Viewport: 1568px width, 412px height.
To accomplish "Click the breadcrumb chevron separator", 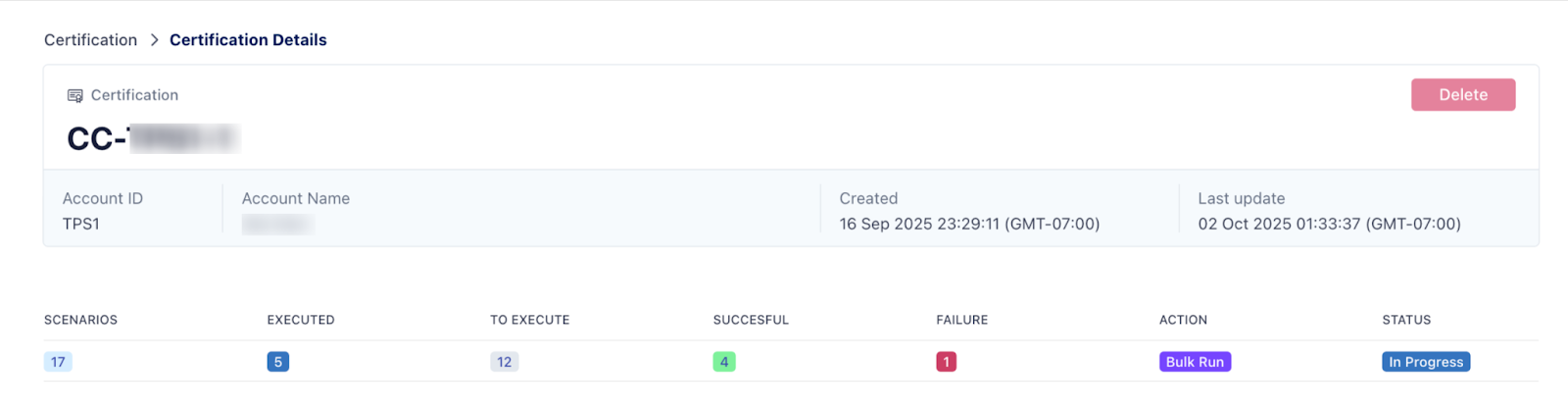I will [154, 40].
